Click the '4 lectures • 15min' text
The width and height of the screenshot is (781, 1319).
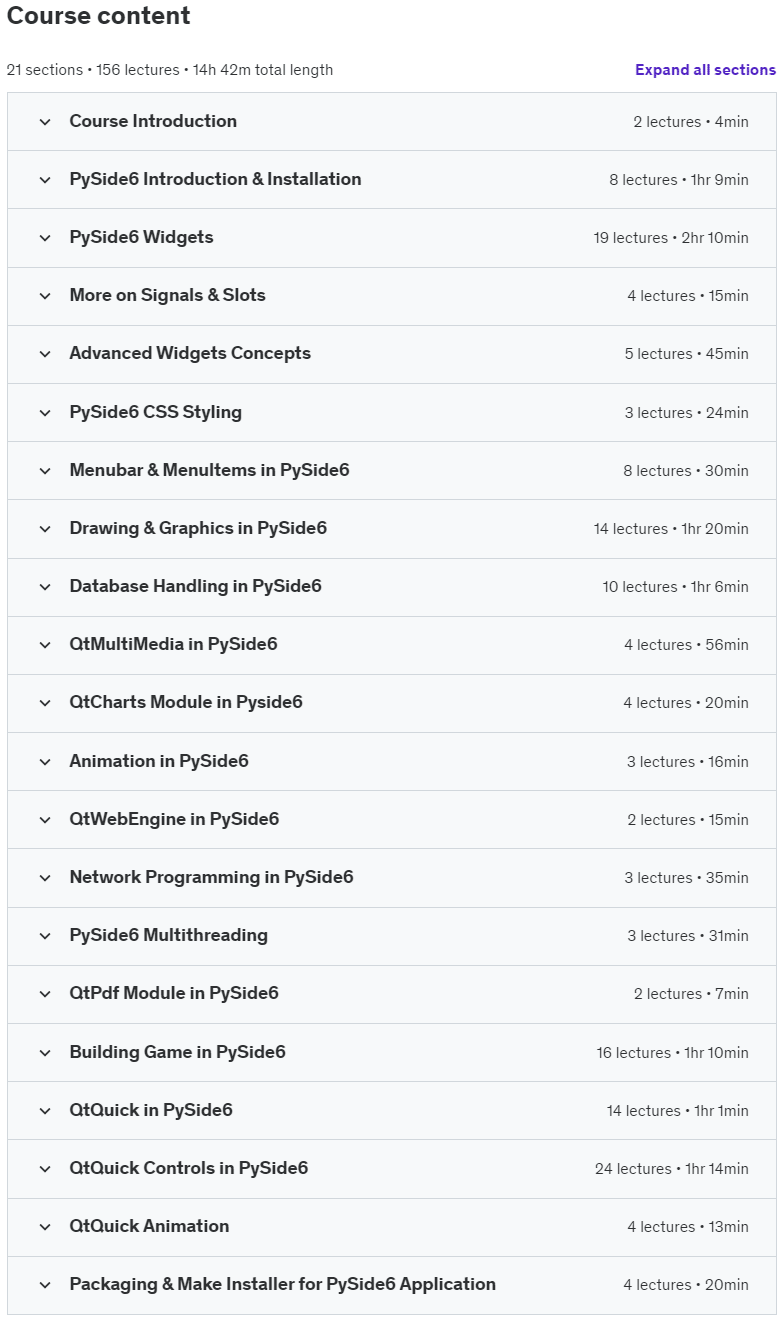[x=688, y=296]
